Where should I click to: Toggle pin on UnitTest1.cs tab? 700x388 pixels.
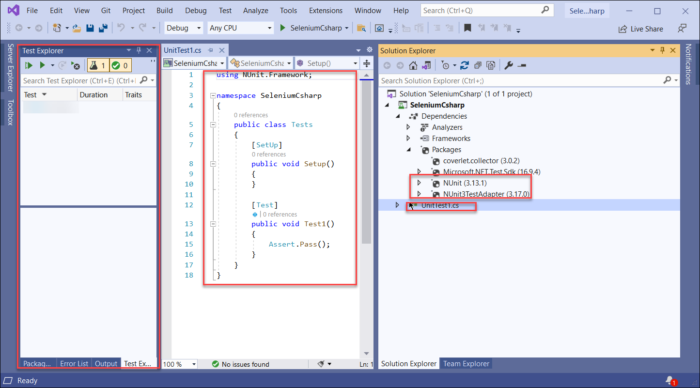(211, 50)
